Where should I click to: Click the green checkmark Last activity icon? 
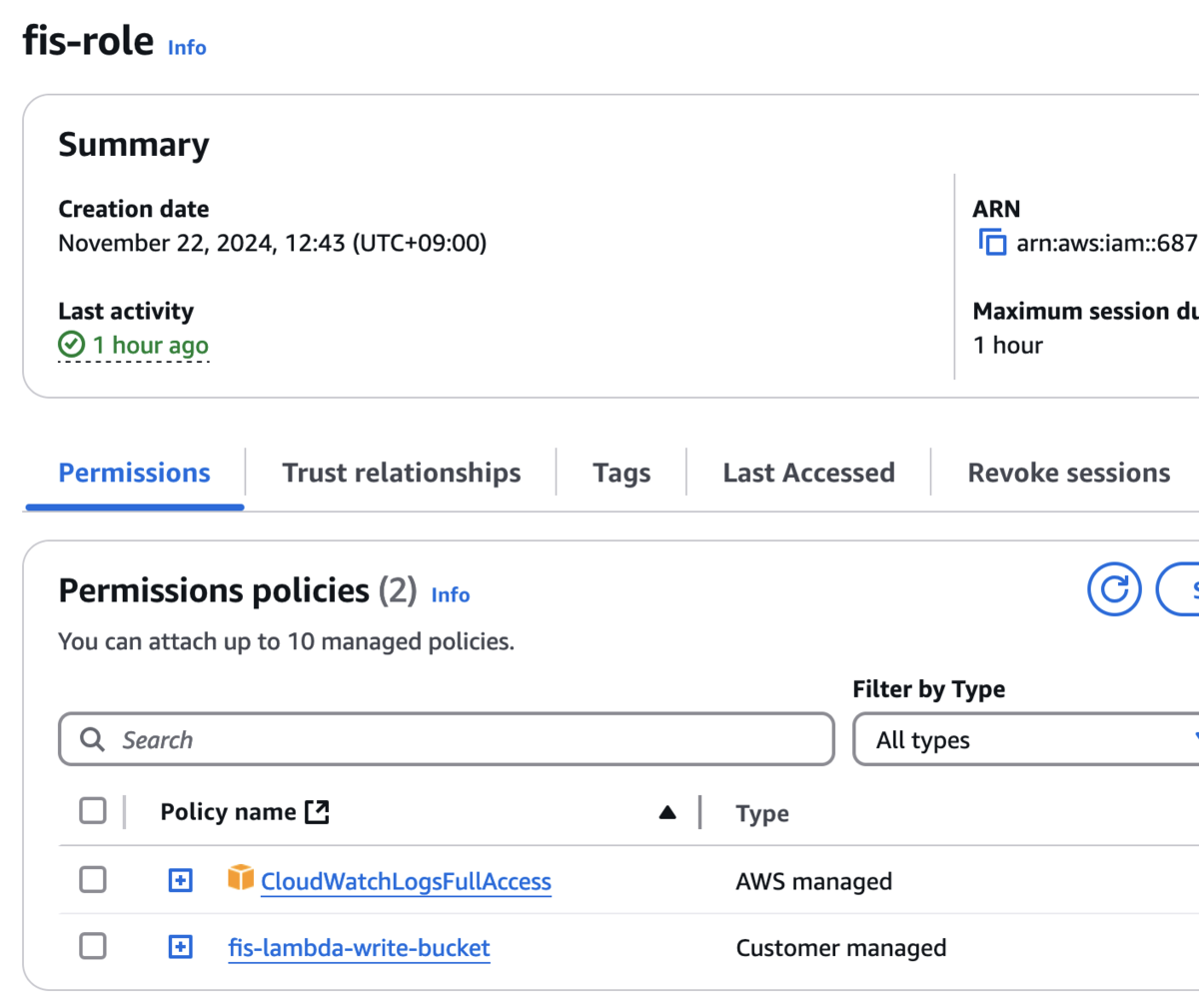[72, 345]
